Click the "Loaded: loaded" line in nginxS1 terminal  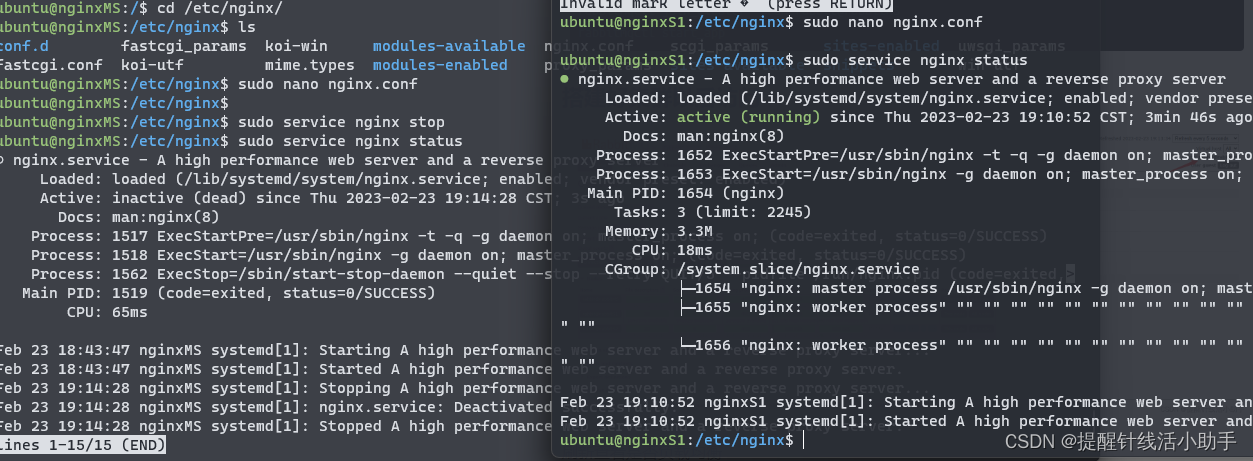928,98
